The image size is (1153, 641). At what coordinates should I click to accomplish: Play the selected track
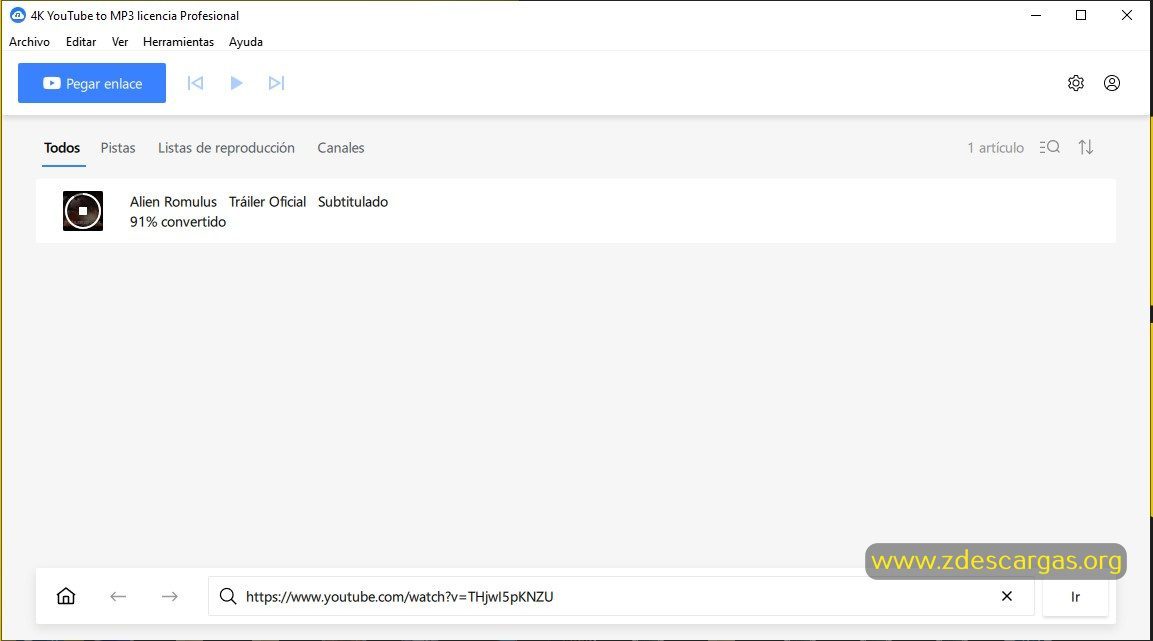coord(236,83)
